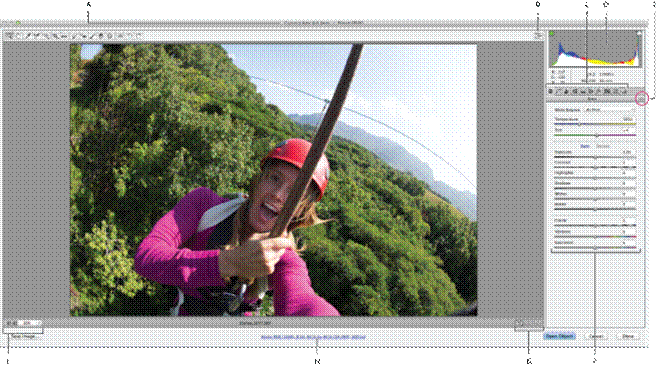Toggle shadow clipping warning on histogram

(x=551, y=33)
